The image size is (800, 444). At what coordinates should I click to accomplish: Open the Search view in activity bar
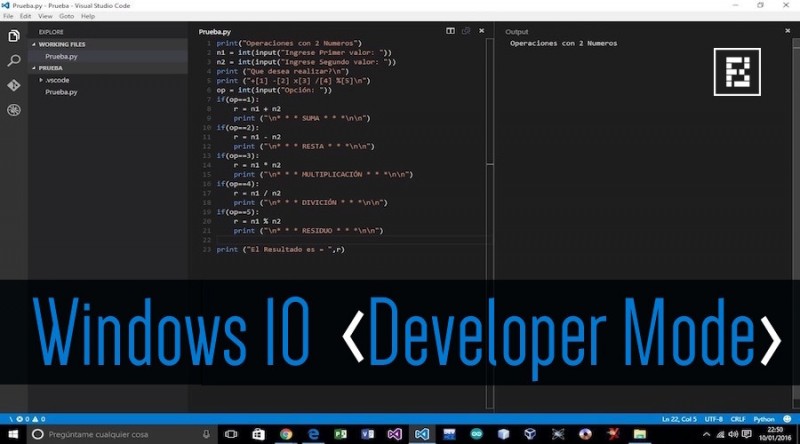(x=14, y=61)
